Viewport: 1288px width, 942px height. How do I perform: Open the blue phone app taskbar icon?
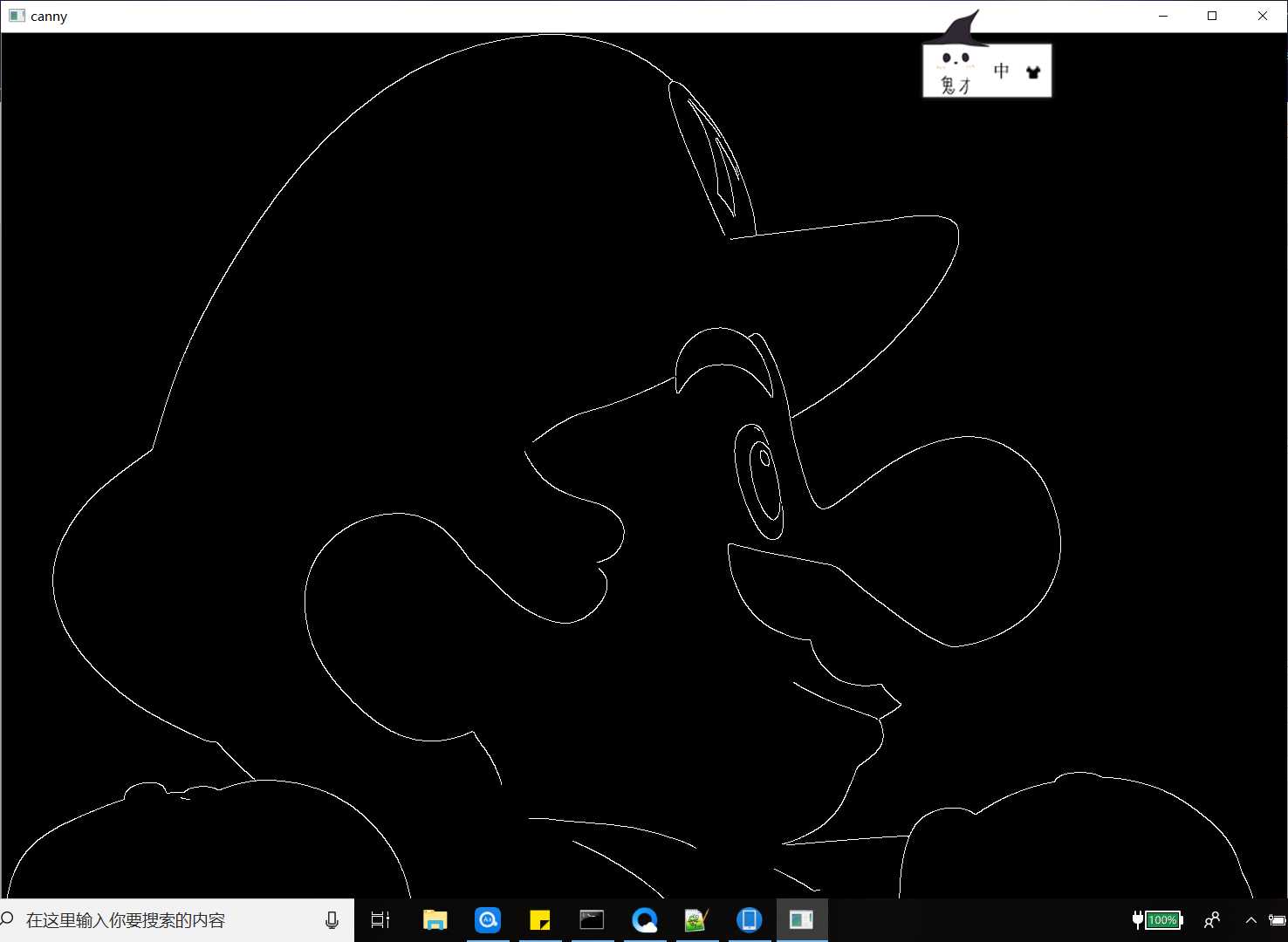(749, 920)
